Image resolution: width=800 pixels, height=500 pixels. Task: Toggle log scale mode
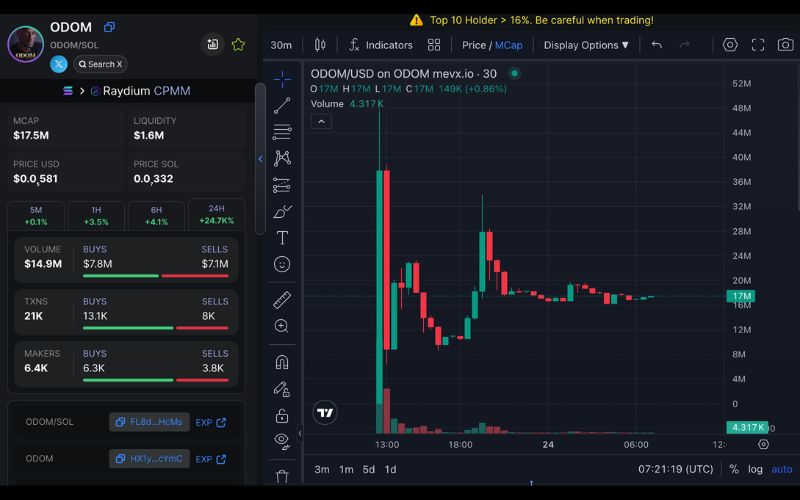click(x=755, y=469)
